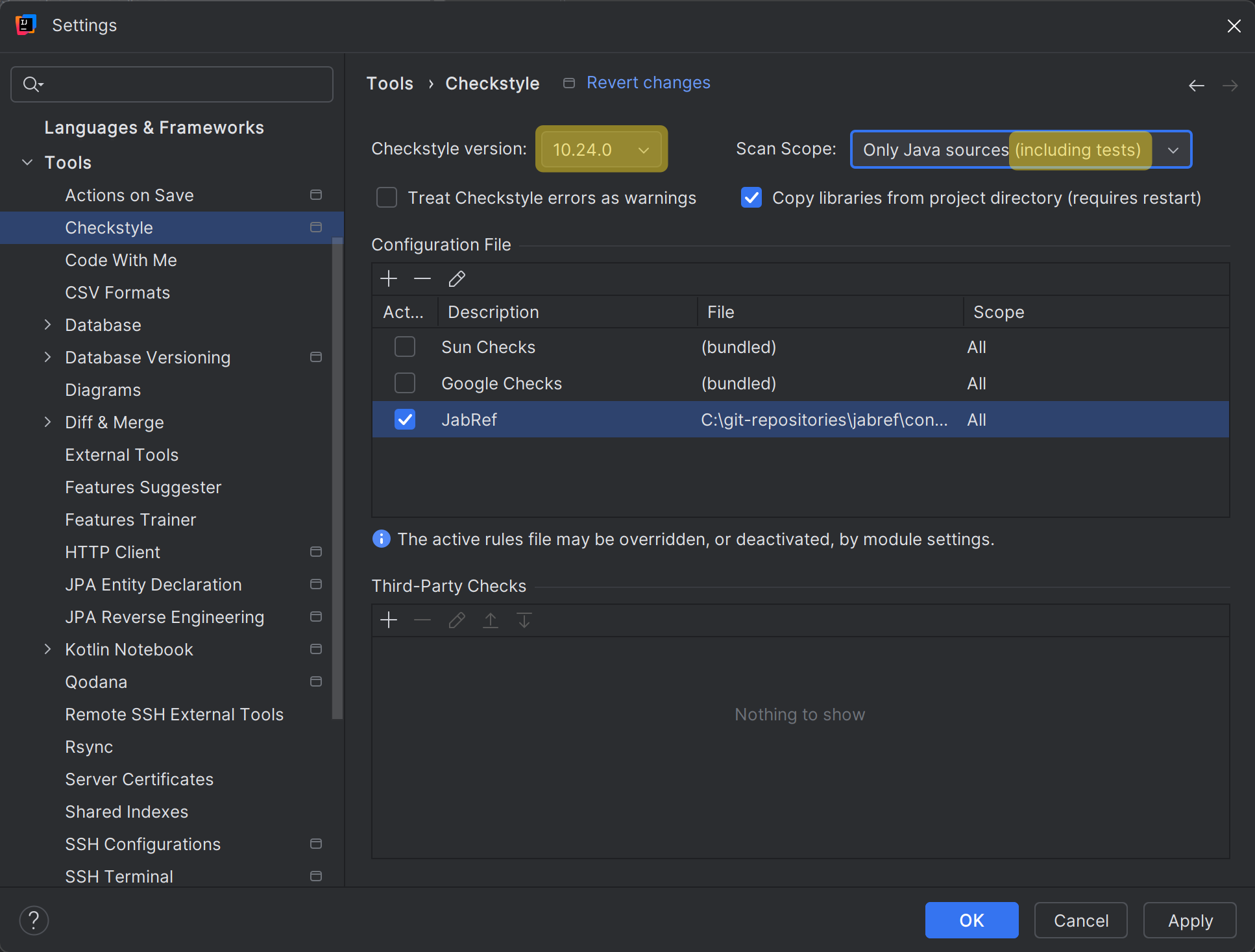Click the search magnifier icon
Viewport: 1255px width, 952px height.
[32, 84]
